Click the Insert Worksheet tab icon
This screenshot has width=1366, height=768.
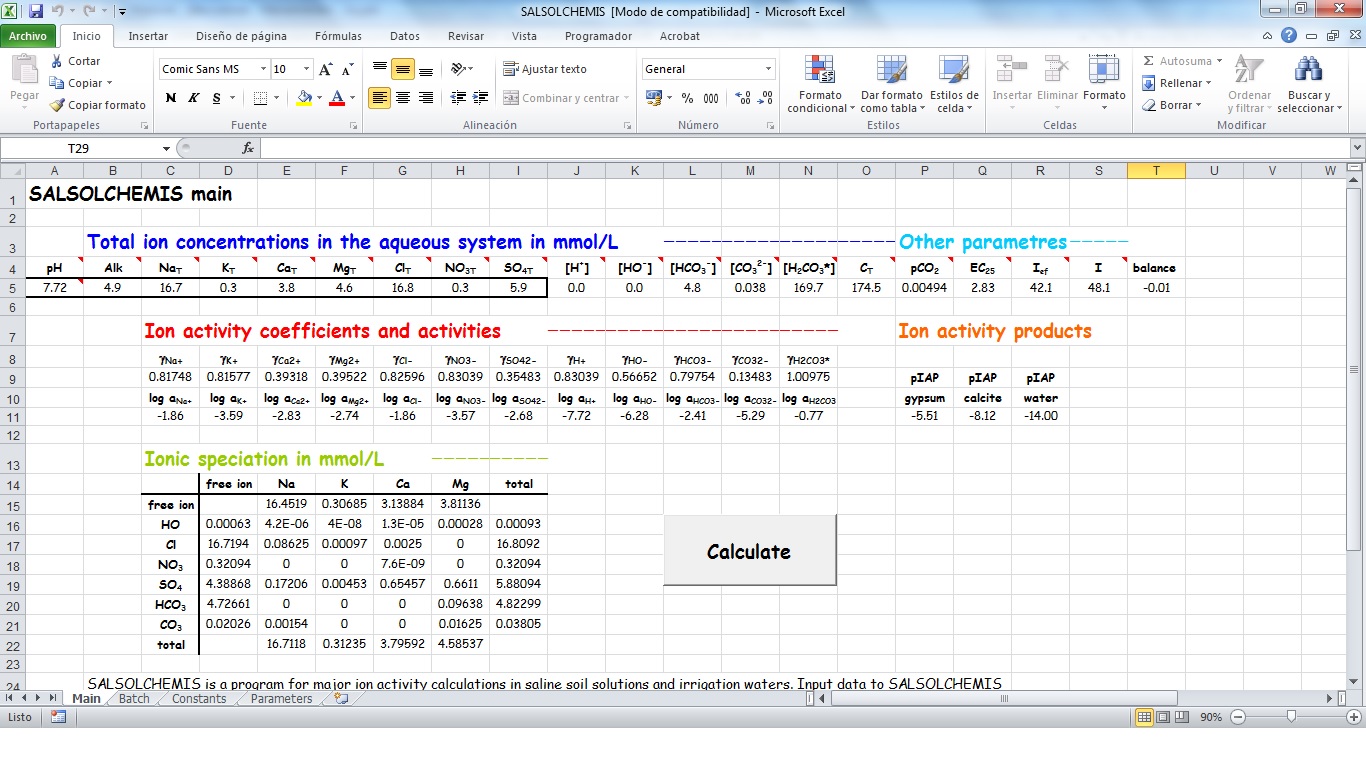click(x=341, y=699)
